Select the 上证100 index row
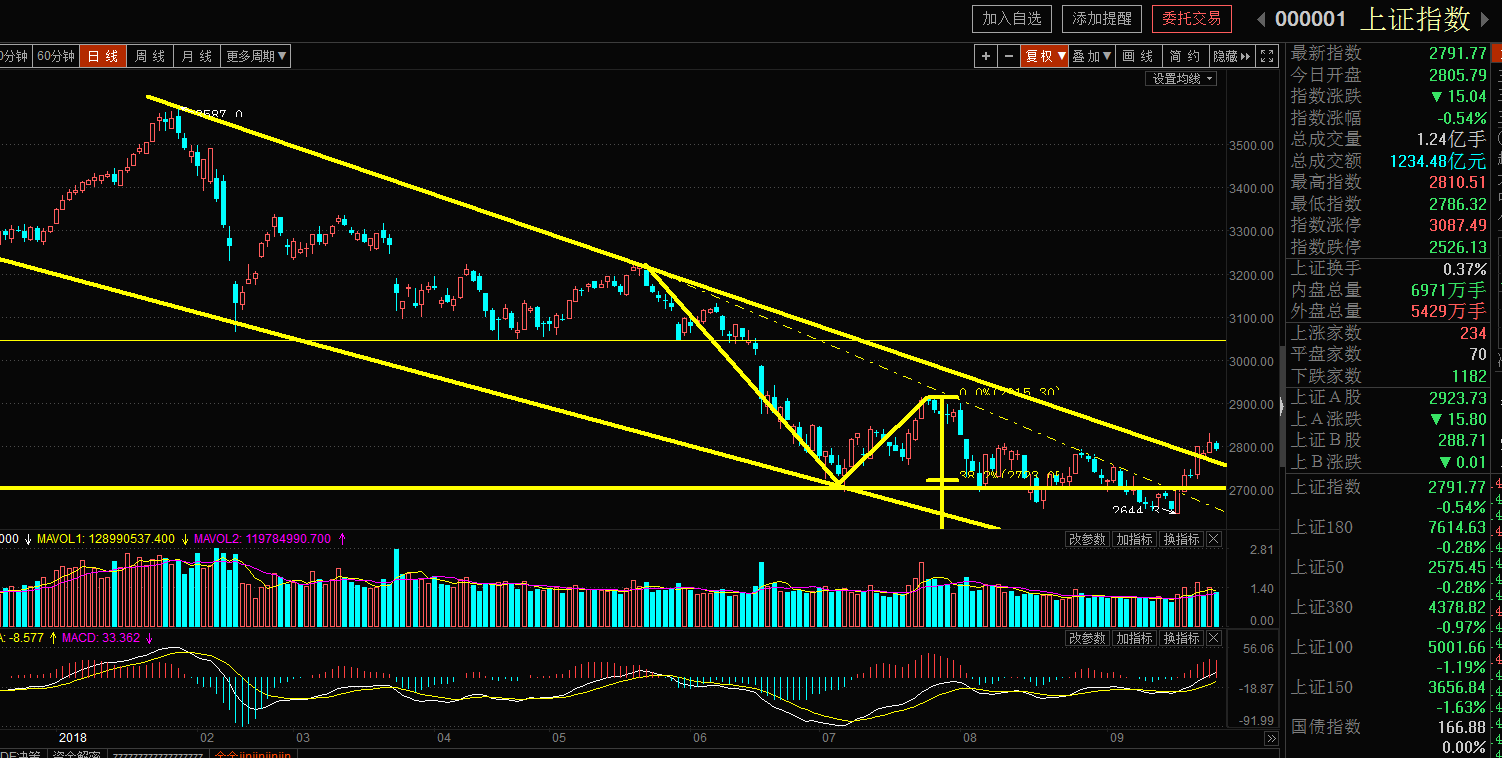The image size is (1502, 758). [1389, 657]
